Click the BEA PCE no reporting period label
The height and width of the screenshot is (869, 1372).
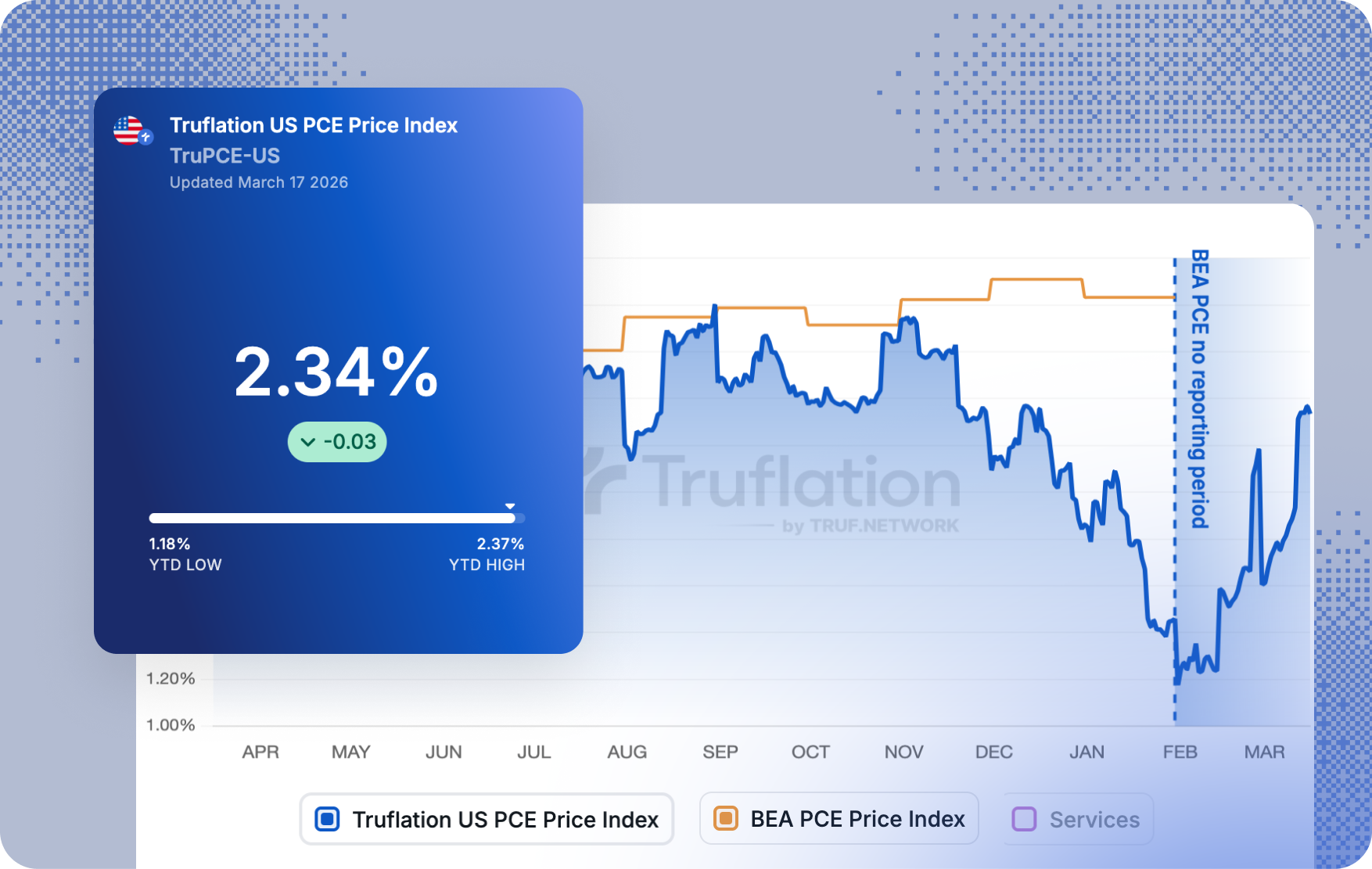tap(1199, 389)
